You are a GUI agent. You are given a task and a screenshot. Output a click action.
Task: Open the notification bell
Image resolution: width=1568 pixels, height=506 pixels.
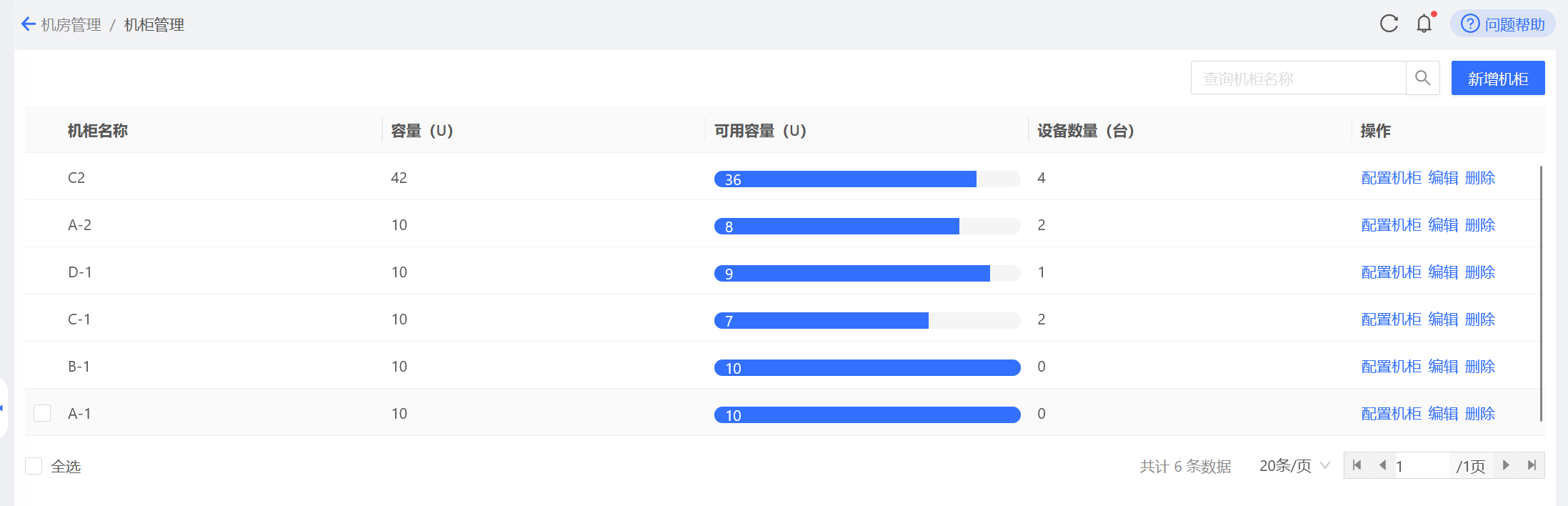click(1424, 24)
